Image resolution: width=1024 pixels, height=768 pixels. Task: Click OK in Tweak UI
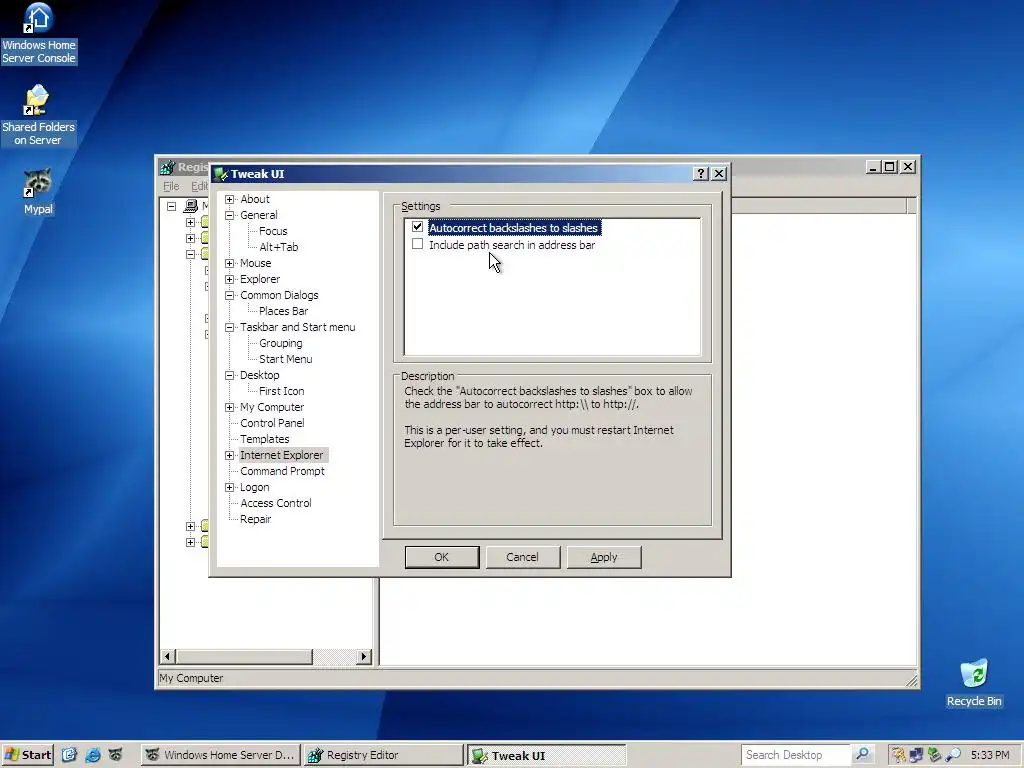pos(441,557)
